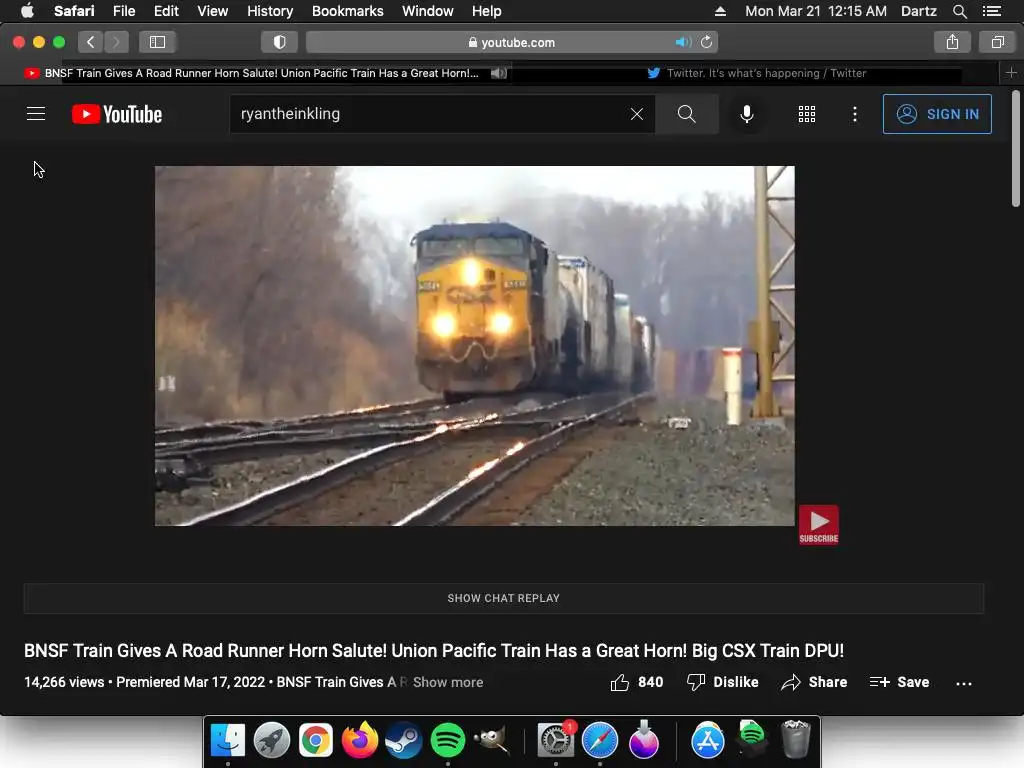Open the Safari share sheet

click(952, 42)
